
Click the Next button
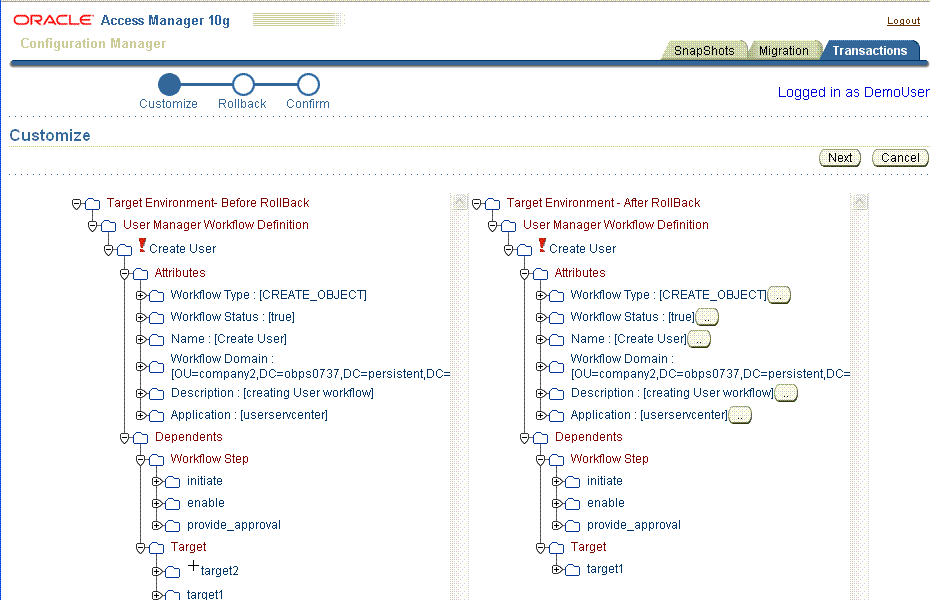(x=840, y=157)
